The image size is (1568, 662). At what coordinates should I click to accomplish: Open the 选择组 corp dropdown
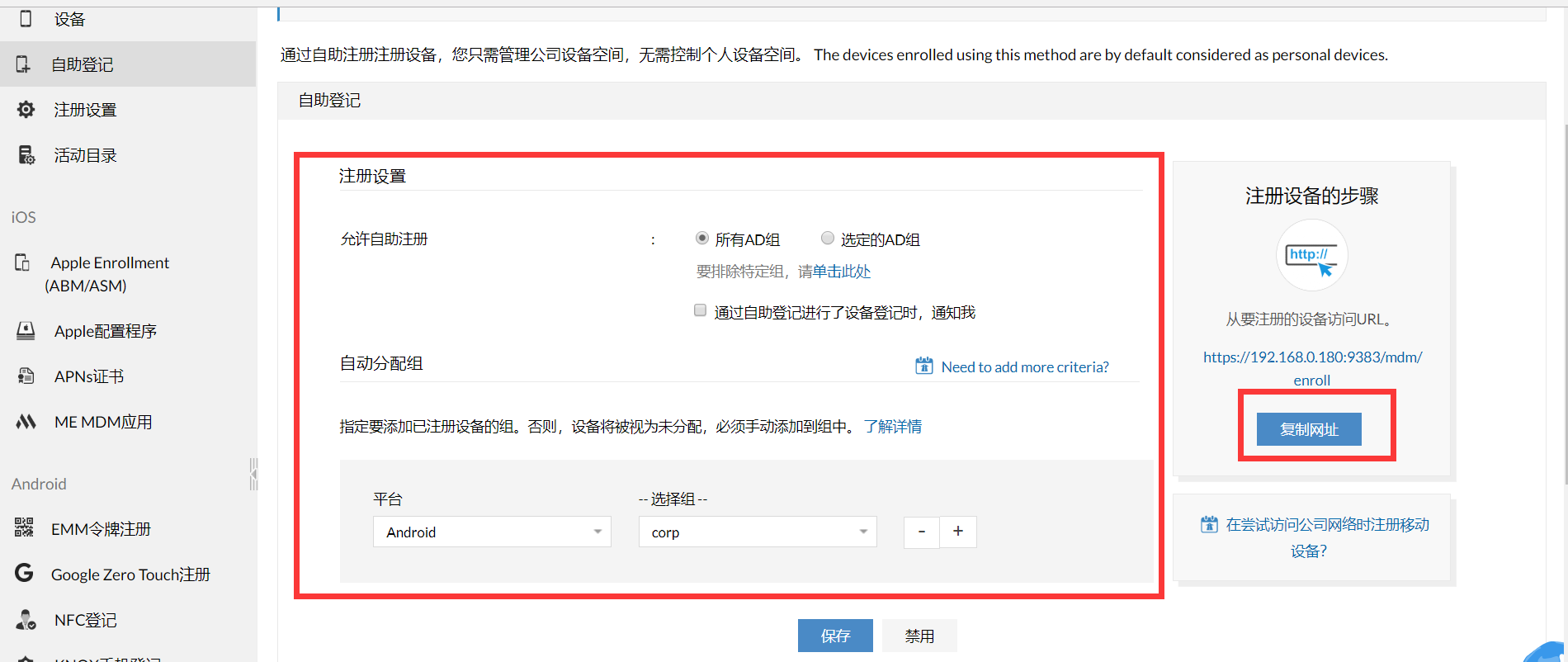pyautogui.click(x=758, y=532)
